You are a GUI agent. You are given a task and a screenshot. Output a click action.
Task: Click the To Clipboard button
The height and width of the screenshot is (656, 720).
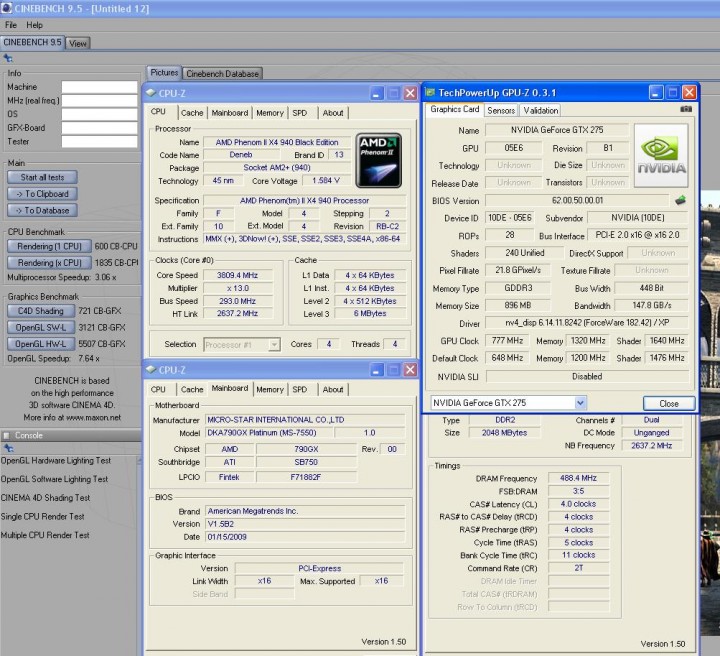[x=42, y=194]
